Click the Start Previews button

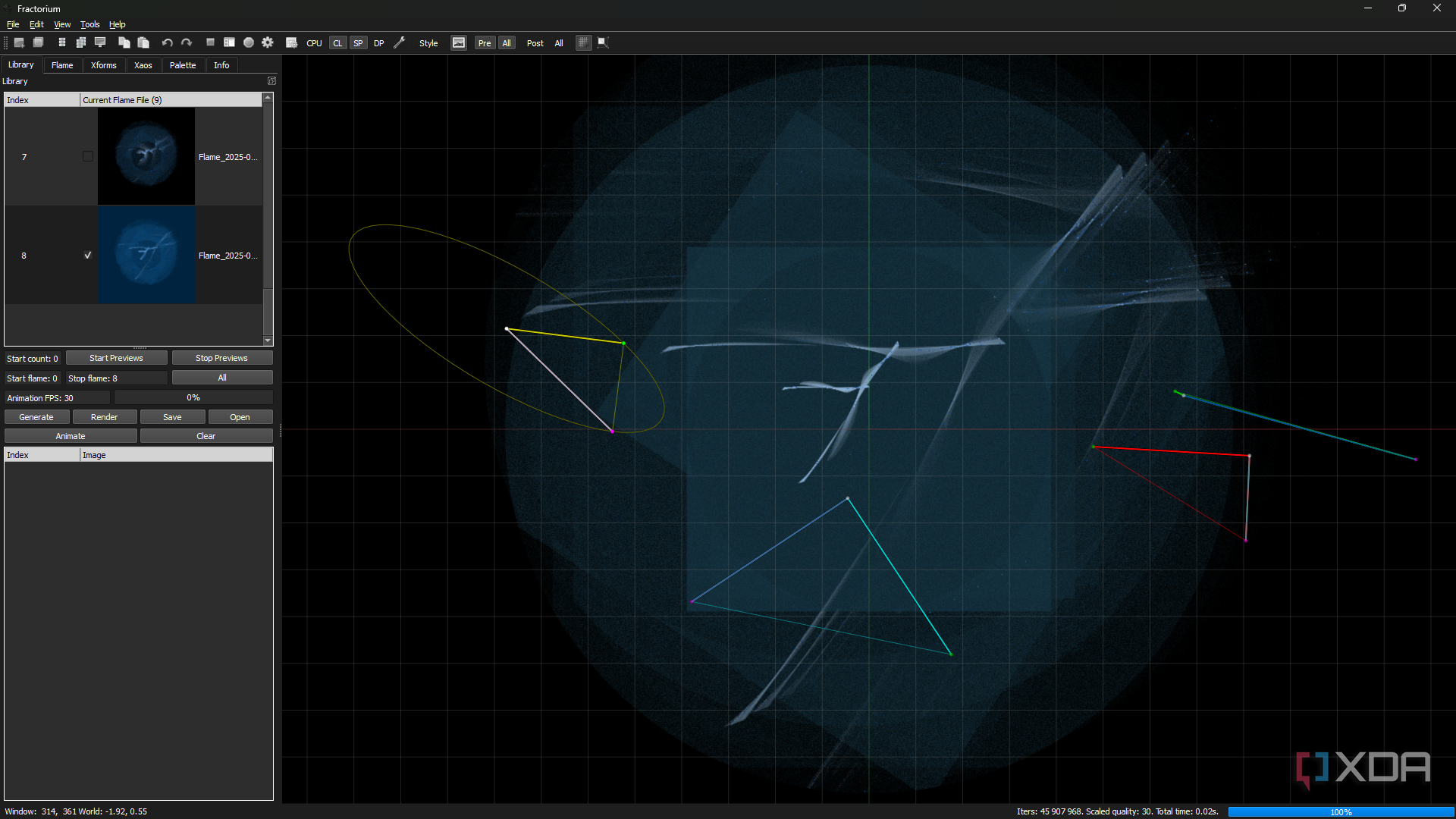click(x=116, y=358)
